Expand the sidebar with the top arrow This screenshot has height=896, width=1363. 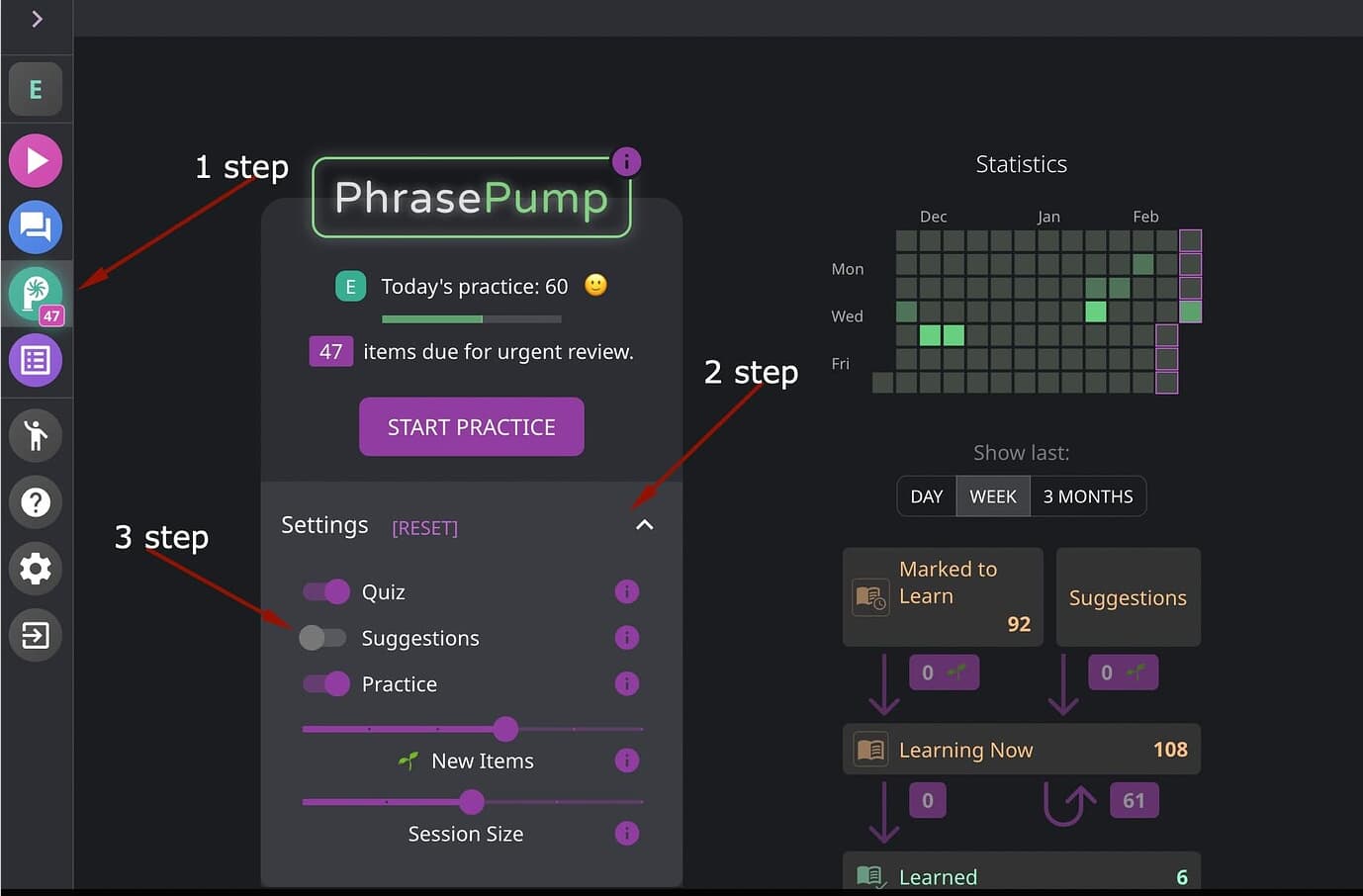click(x=37, y=19)
